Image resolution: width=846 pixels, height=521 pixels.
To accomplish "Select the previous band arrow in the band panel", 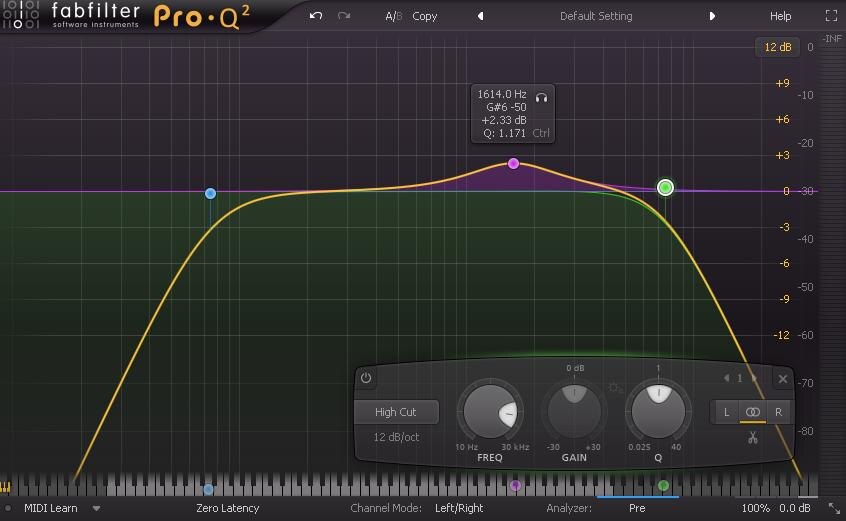I will (727, 378).
